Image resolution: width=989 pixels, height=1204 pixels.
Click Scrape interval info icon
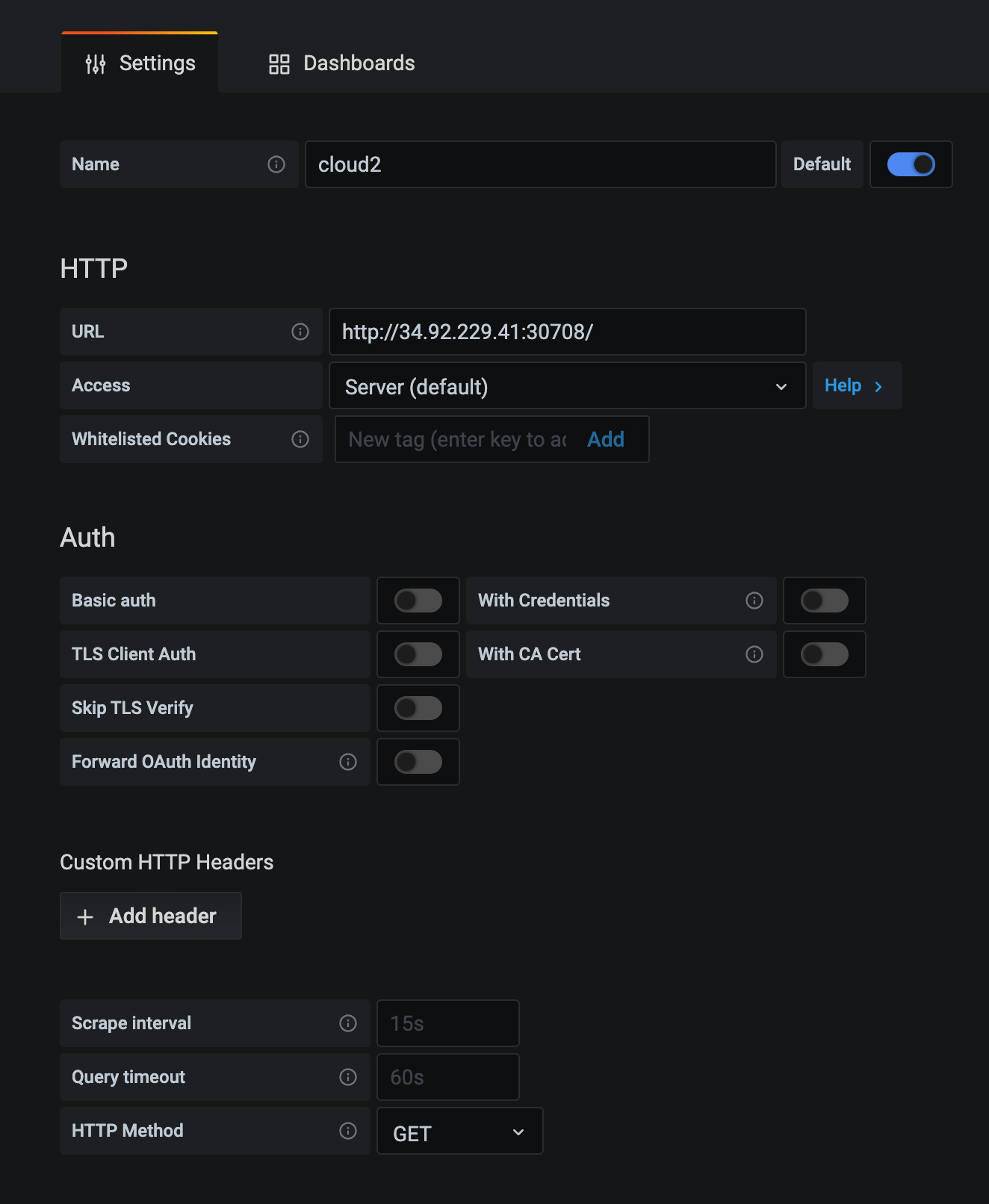pyautogui.click(x=348, y=1023)
